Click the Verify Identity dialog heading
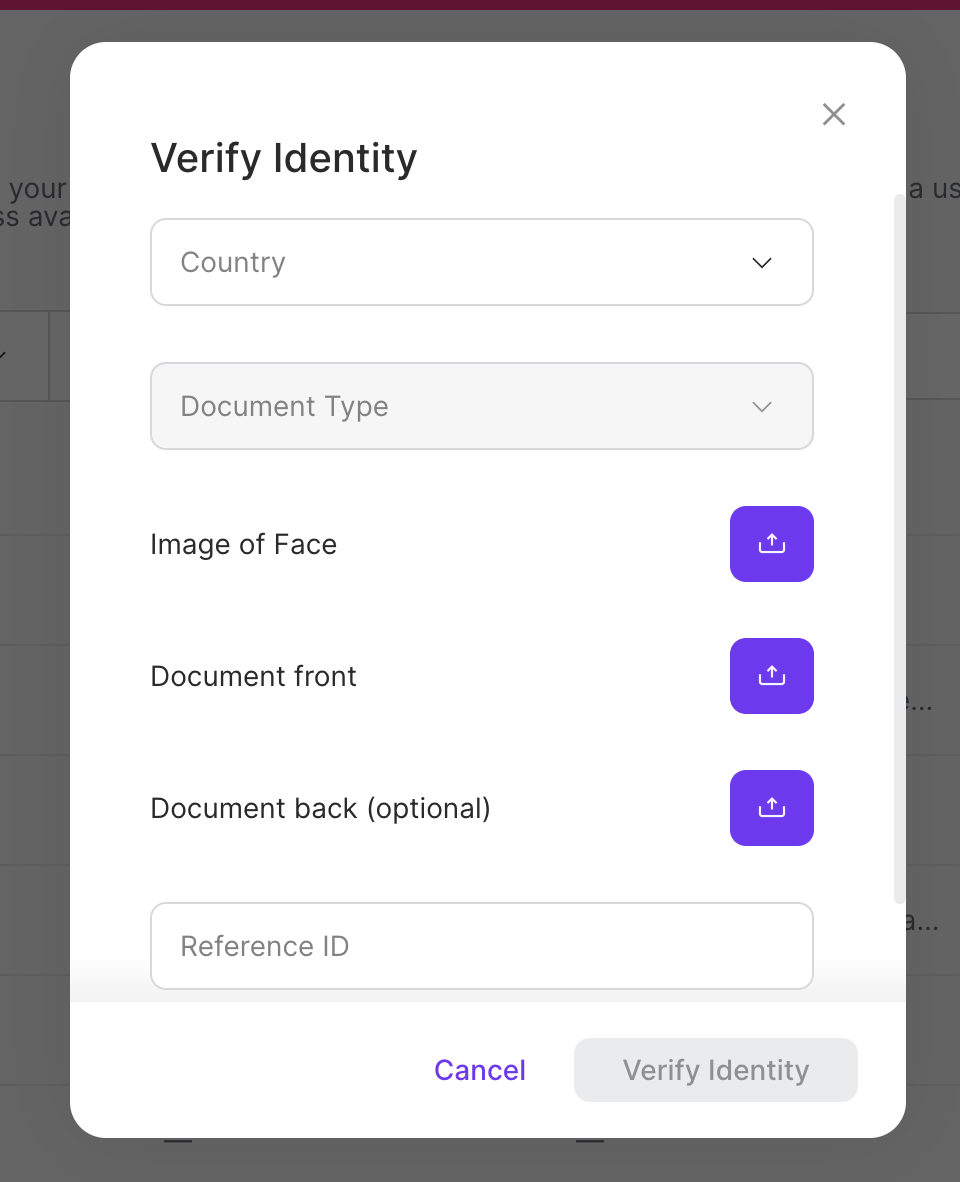Screen dimensions: 960x1182 click(x=283, y=158)
